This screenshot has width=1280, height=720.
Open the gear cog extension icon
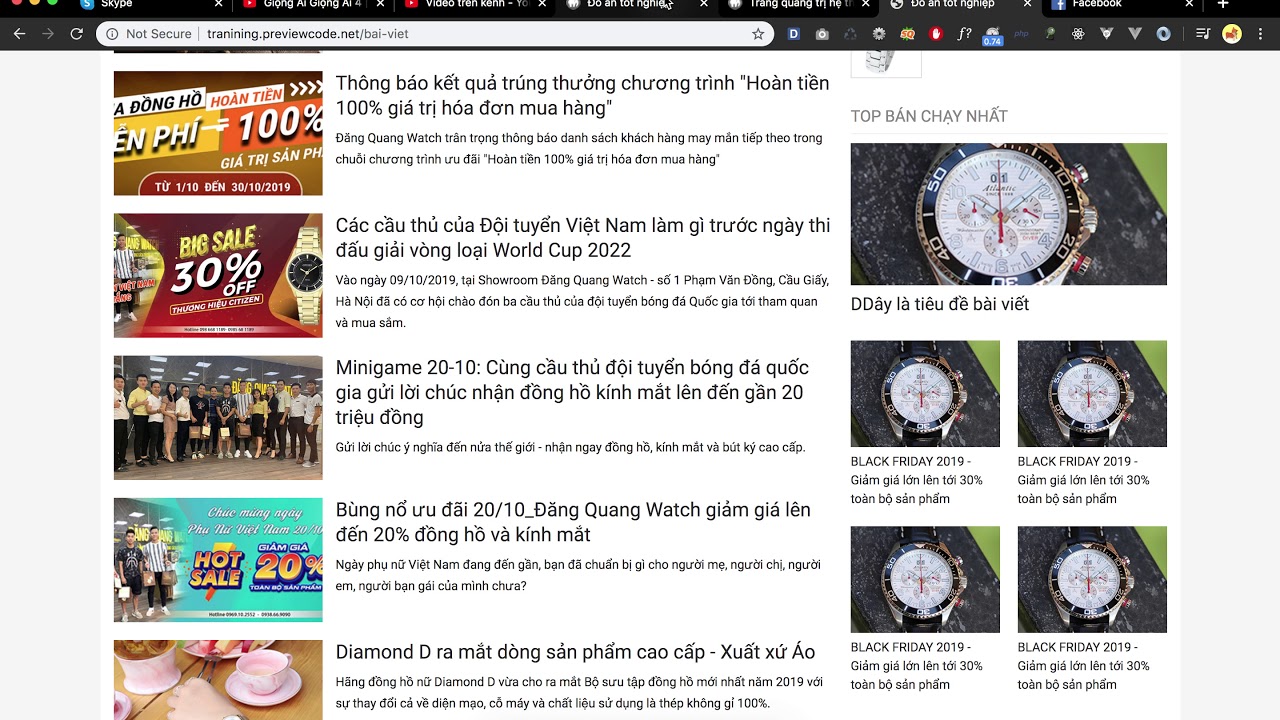click(879, 34)
